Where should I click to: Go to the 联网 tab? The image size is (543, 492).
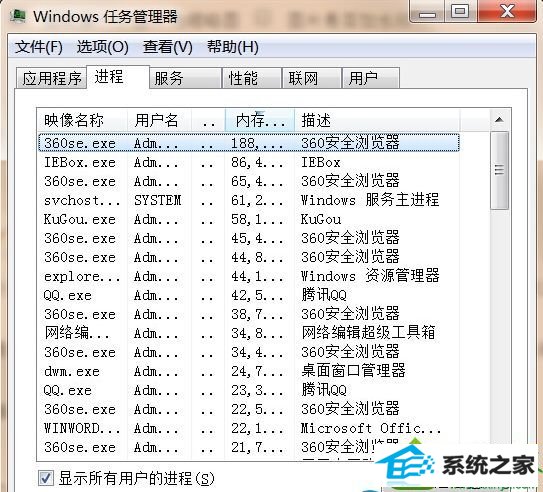pos(311,78)
